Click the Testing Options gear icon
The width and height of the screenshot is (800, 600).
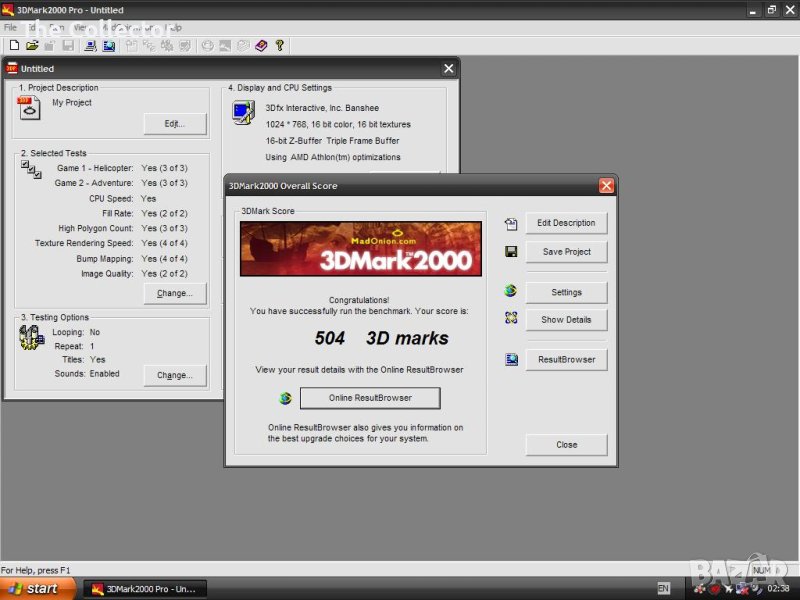pyautogui.click(x=31, y=338)
